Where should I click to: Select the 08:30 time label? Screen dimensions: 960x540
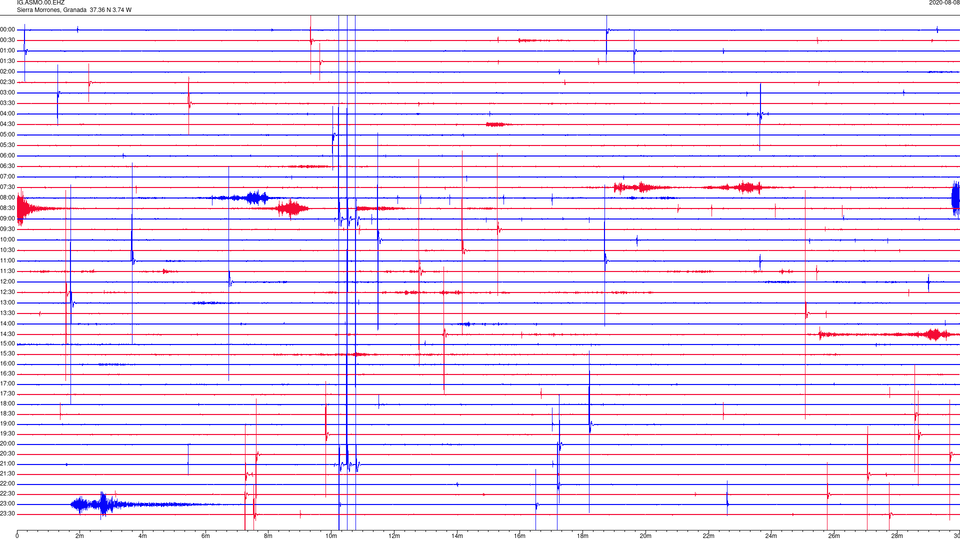coord(7,208)
